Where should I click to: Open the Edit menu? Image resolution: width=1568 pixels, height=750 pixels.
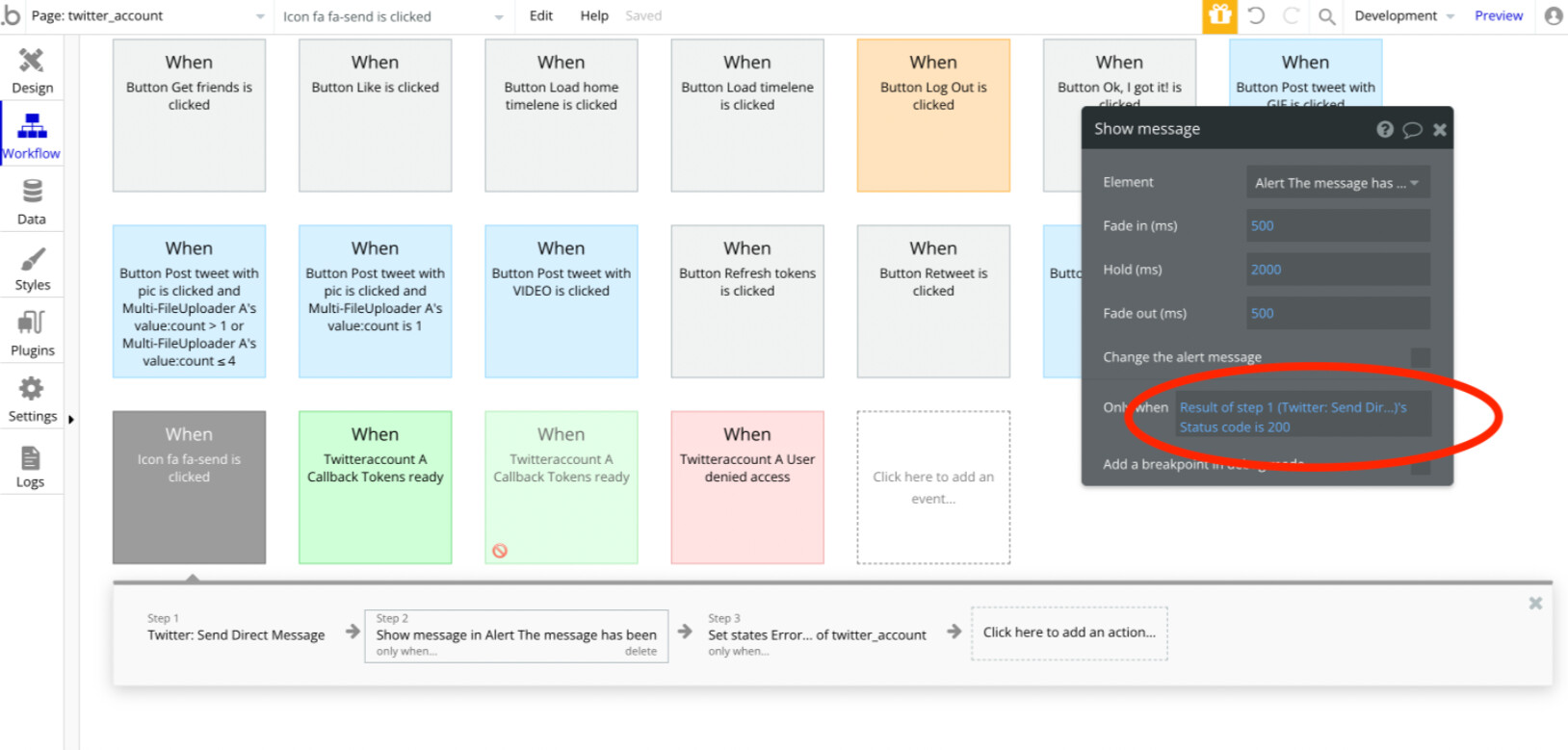pos(541,15)
